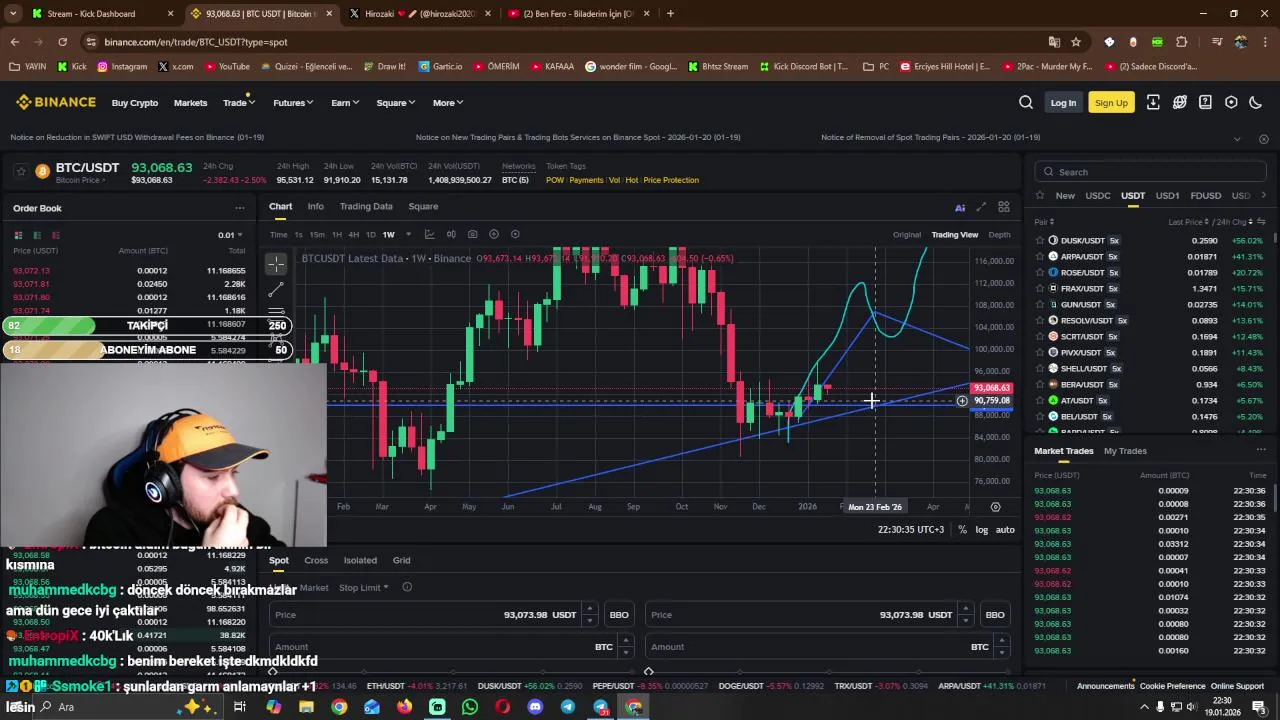Switch chart to Depth view
Viewport: 1280px width, 720px height.
[x=999, y=235]
